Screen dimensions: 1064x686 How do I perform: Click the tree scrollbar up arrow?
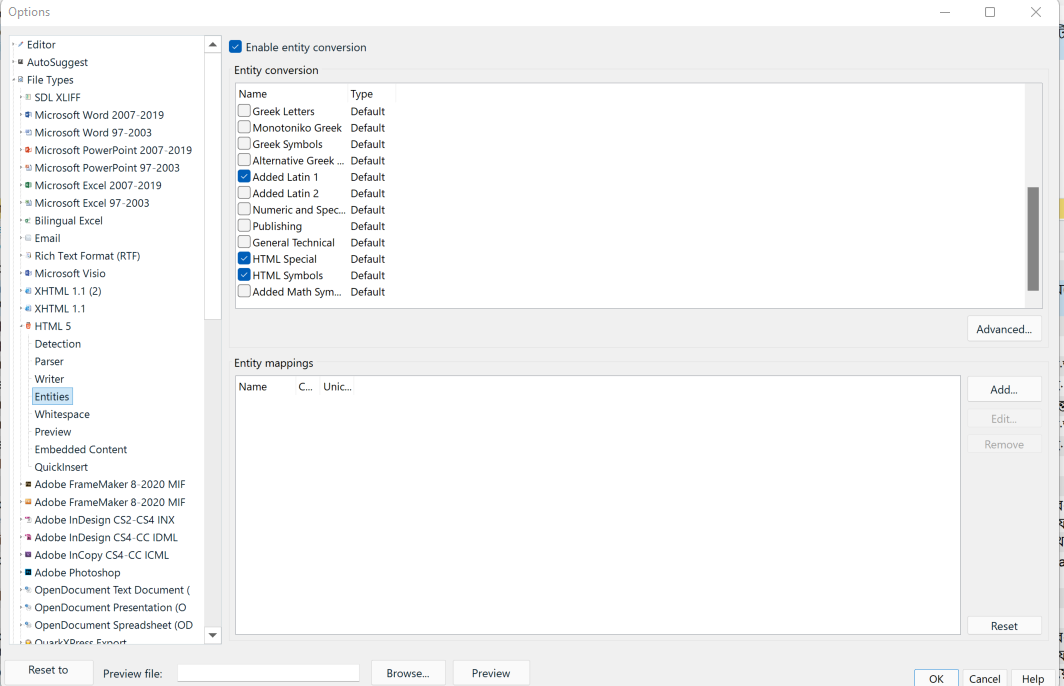pos(212,44)
